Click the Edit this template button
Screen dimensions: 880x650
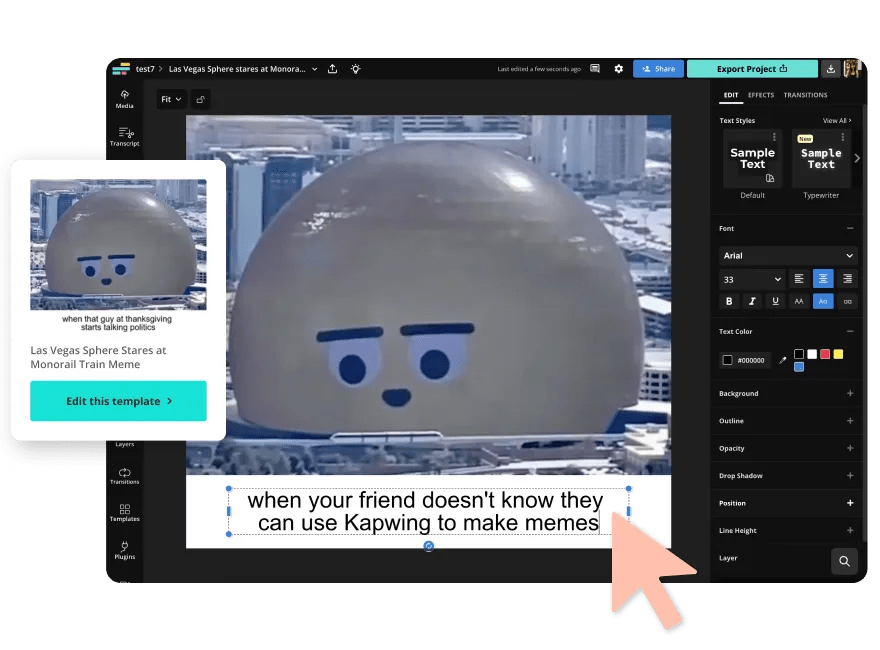pyautogui.click(x=118, y=401)
